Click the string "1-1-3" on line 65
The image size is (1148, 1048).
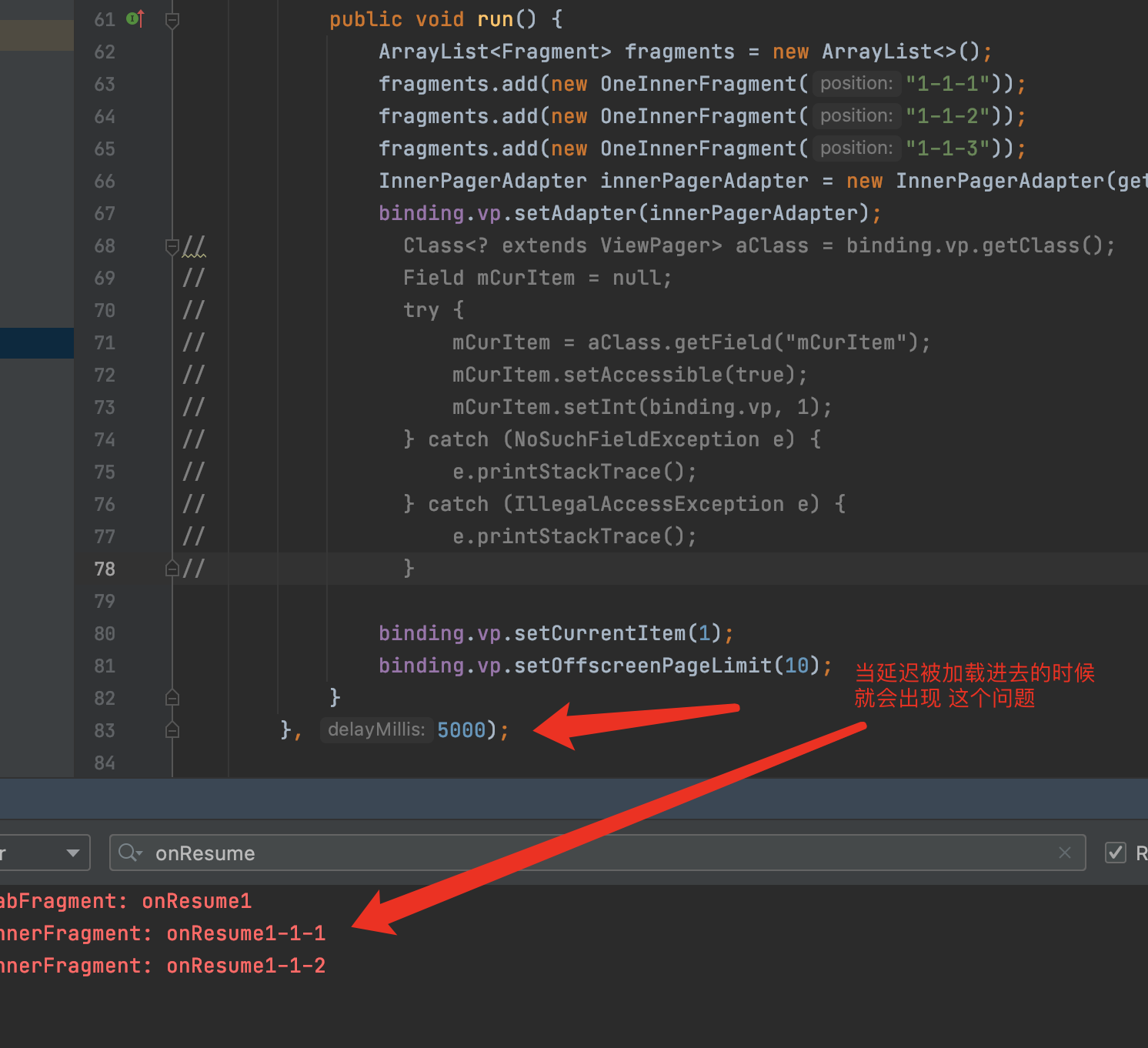[948, 149]
